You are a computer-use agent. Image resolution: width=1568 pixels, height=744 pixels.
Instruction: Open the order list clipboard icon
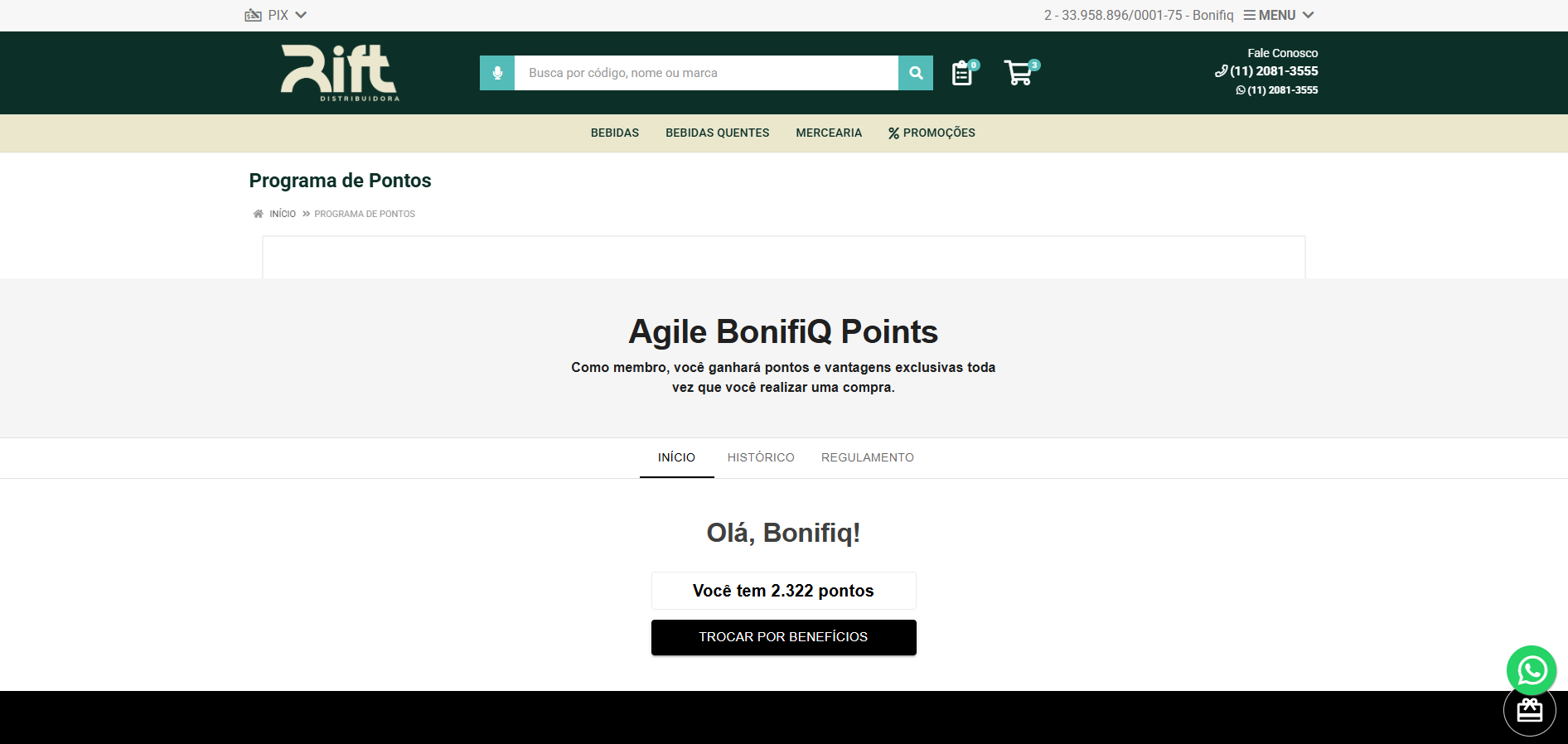click(964, 73)
